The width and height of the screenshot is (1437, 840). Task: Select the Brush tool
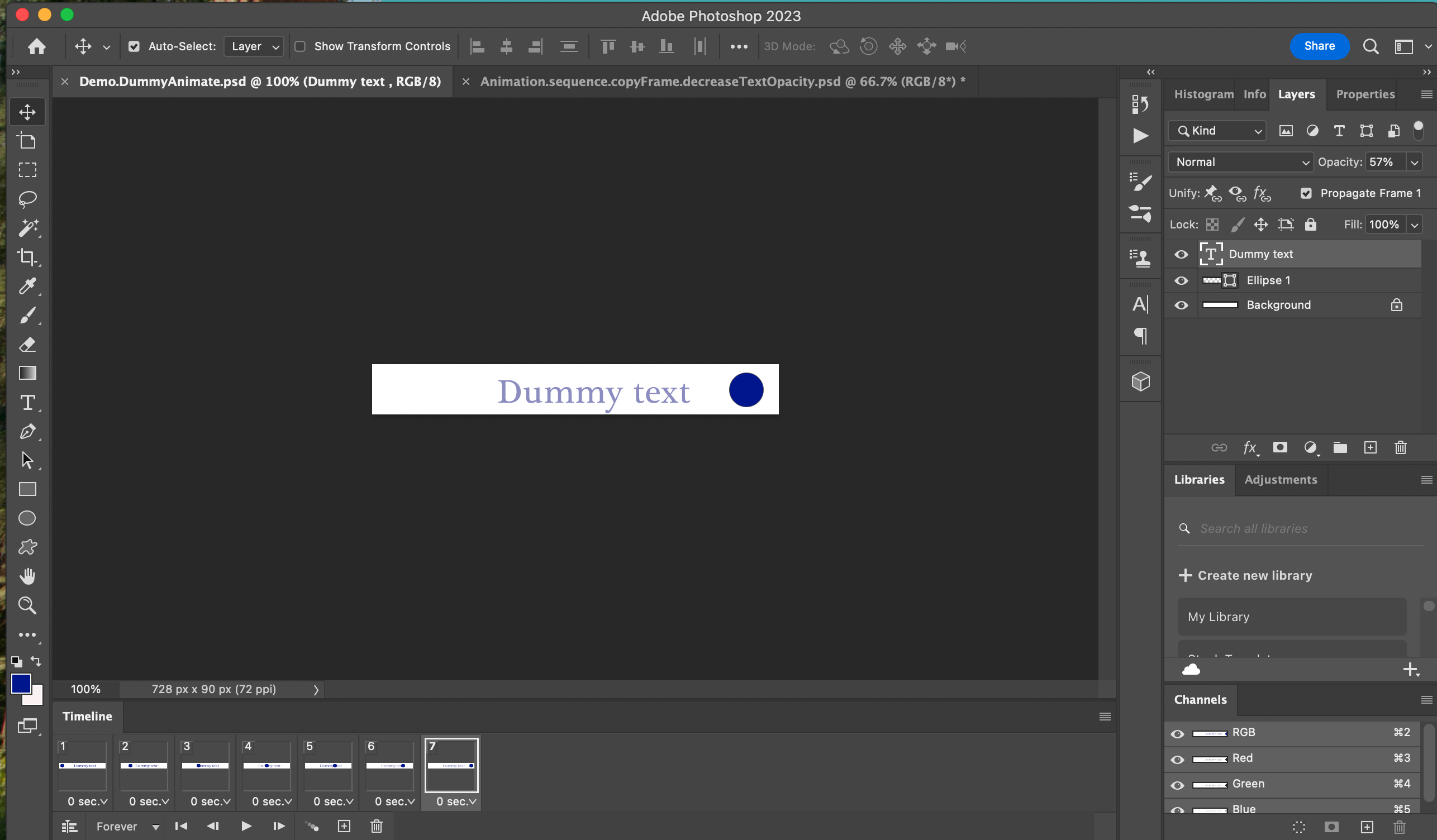pos(27,315)
